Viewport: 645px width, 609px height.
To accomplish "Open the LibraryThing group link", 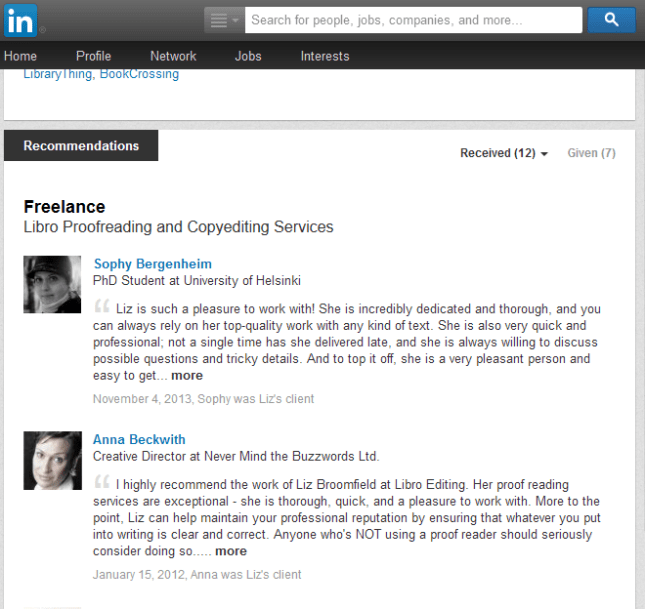I will coord(58,74).
